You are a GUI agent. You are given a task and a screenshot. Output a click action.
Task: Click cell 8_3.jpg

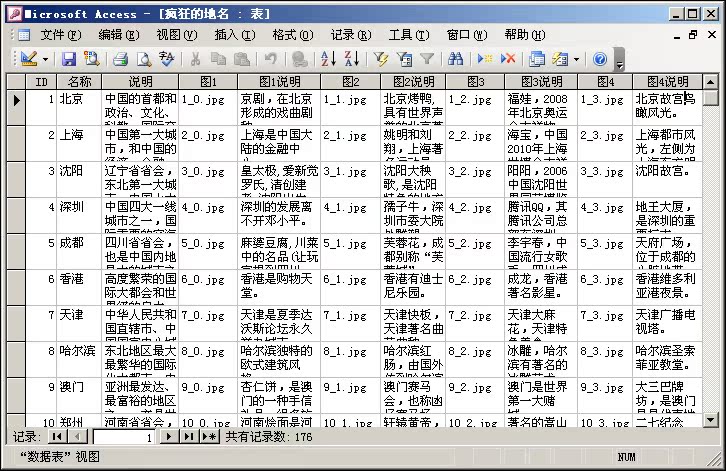point(605,359)
